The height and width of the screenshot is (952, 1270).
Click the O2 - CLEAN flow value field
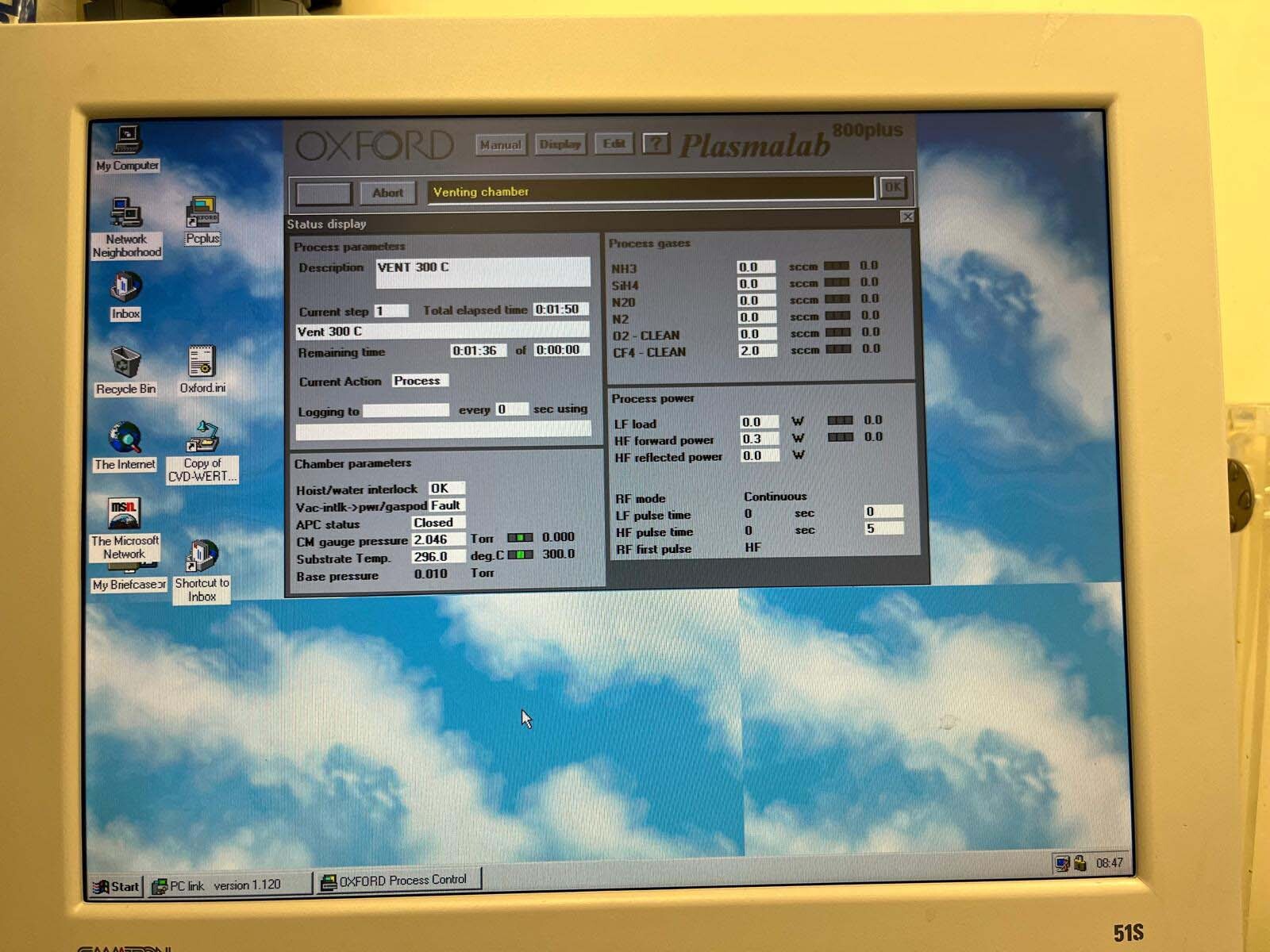756,334
